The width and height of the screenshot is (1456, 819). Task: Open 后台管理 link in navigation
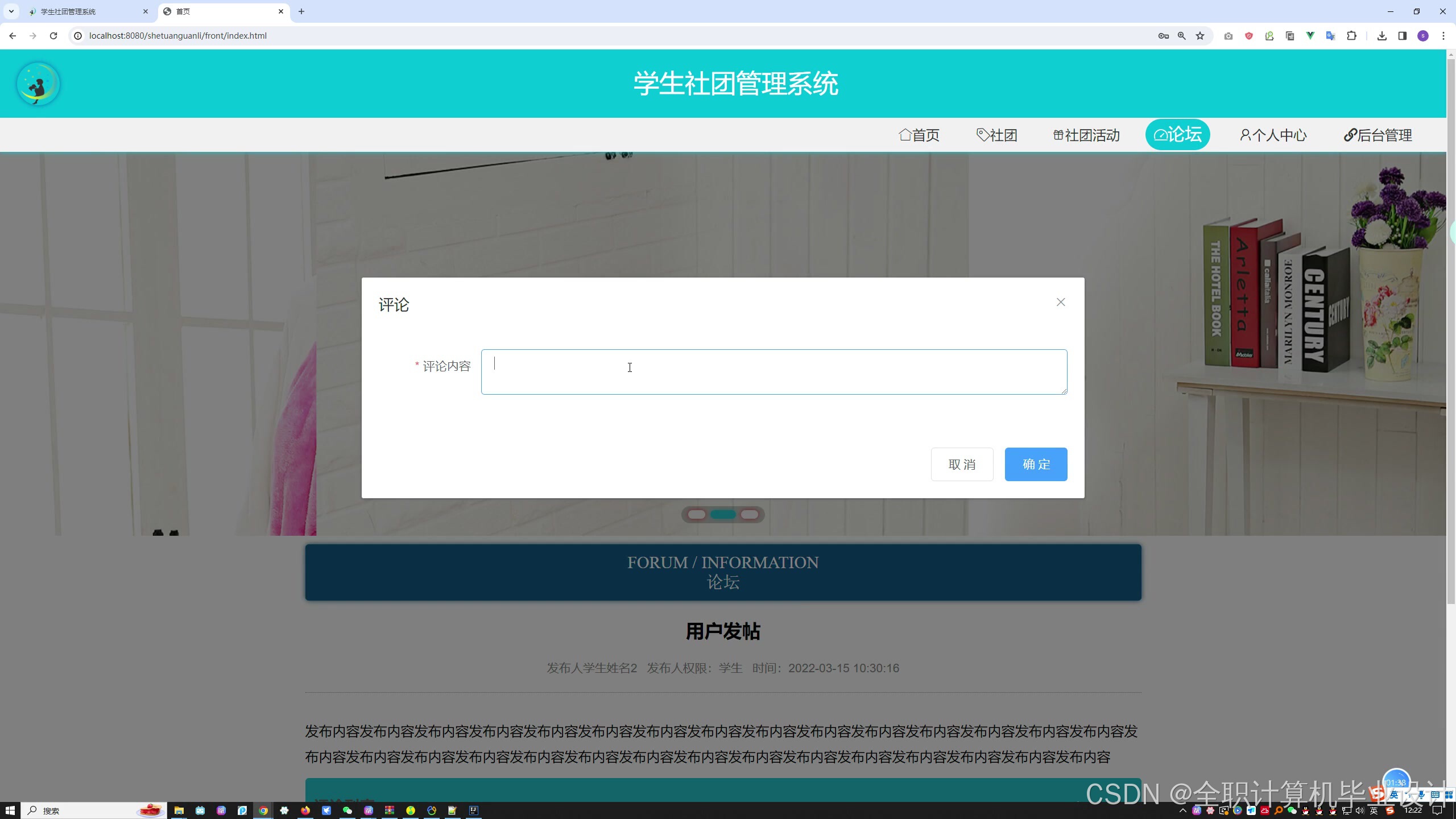(1378, 135)
